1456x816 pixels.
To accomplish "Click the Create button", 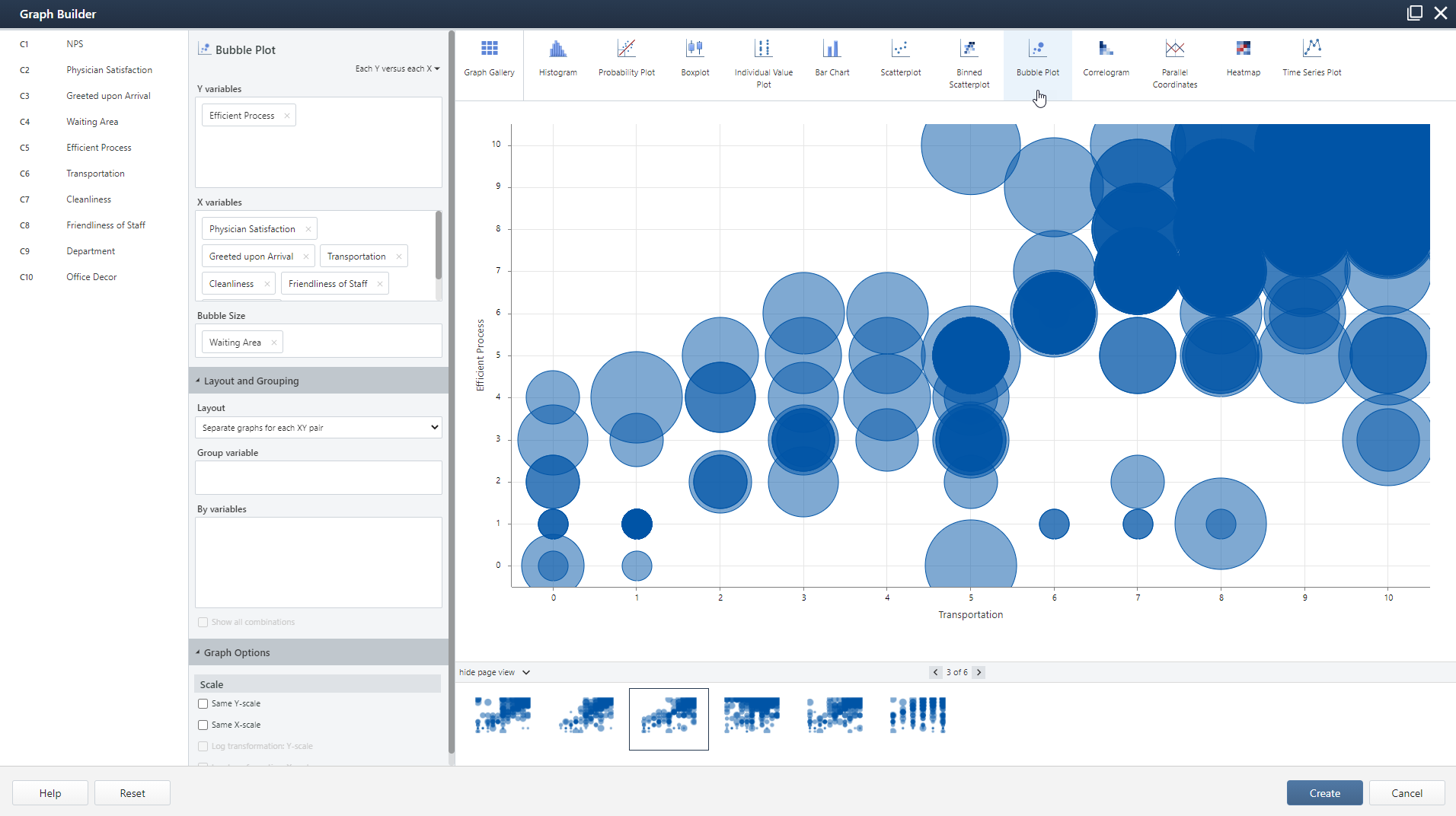I will 1324,793.
